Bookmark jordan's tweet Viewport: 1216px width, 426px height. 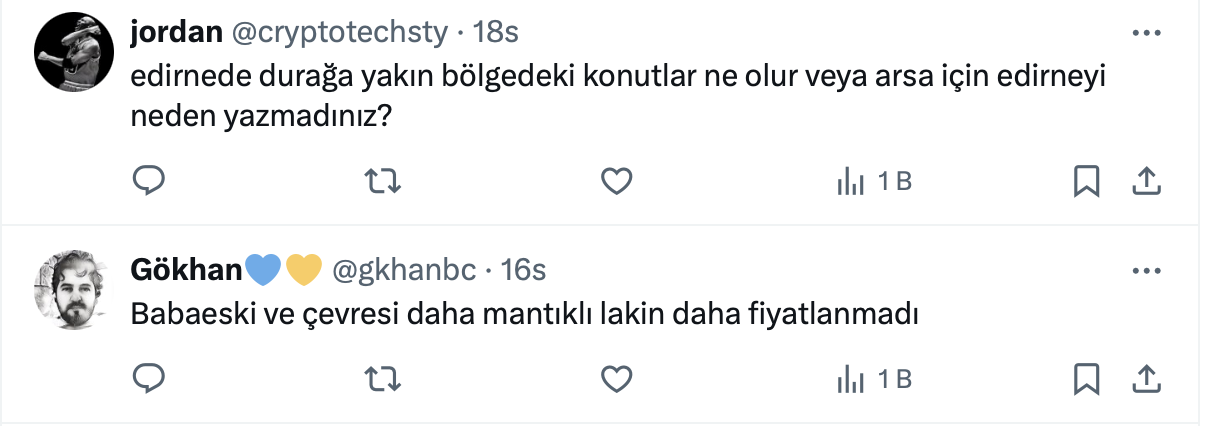[x=1086, y=181]
